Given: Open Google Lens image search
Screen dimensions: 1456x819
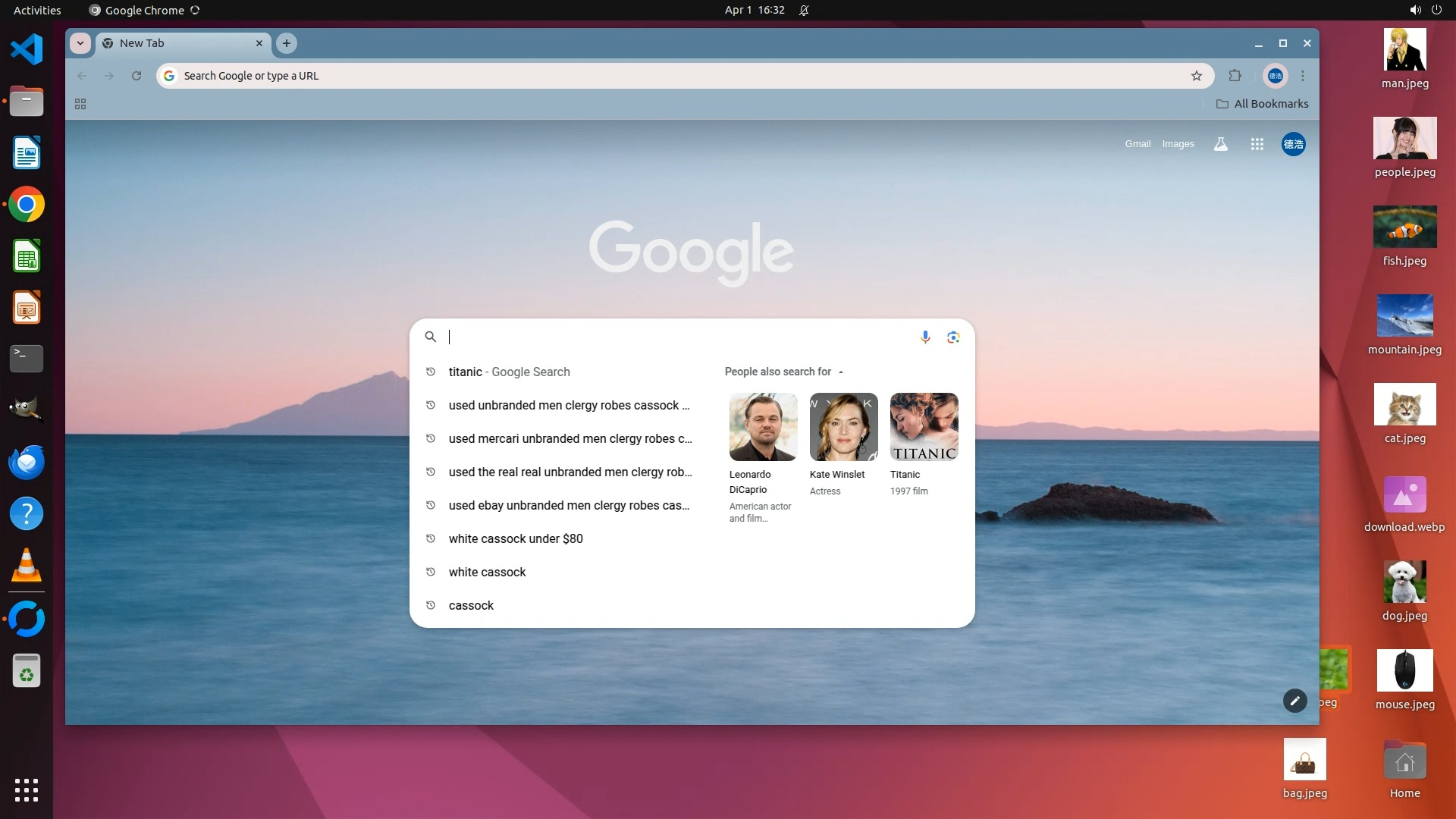Looking at the screenshot, I should point(953,337).
